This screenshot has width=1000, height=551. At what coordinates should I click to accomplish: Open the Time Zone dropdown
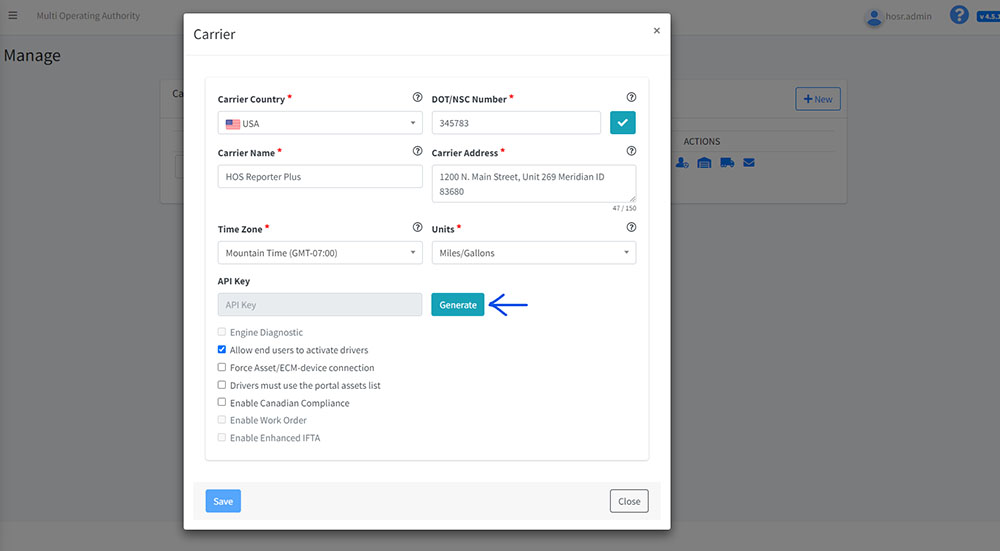point(320,253)
